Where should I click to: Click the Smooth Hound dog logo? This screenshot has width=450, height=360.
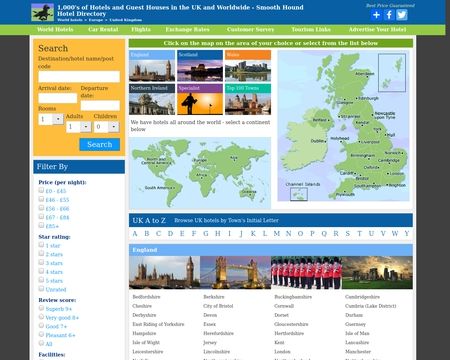(x=42, y=12)
